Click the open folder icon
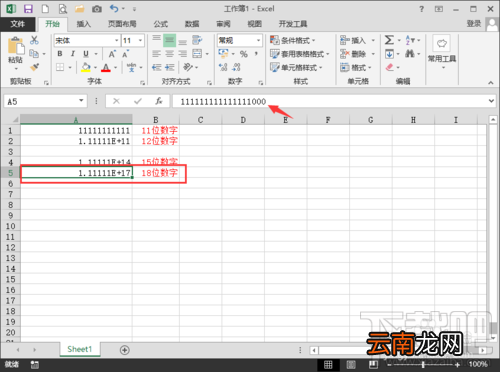 [80, 9]
